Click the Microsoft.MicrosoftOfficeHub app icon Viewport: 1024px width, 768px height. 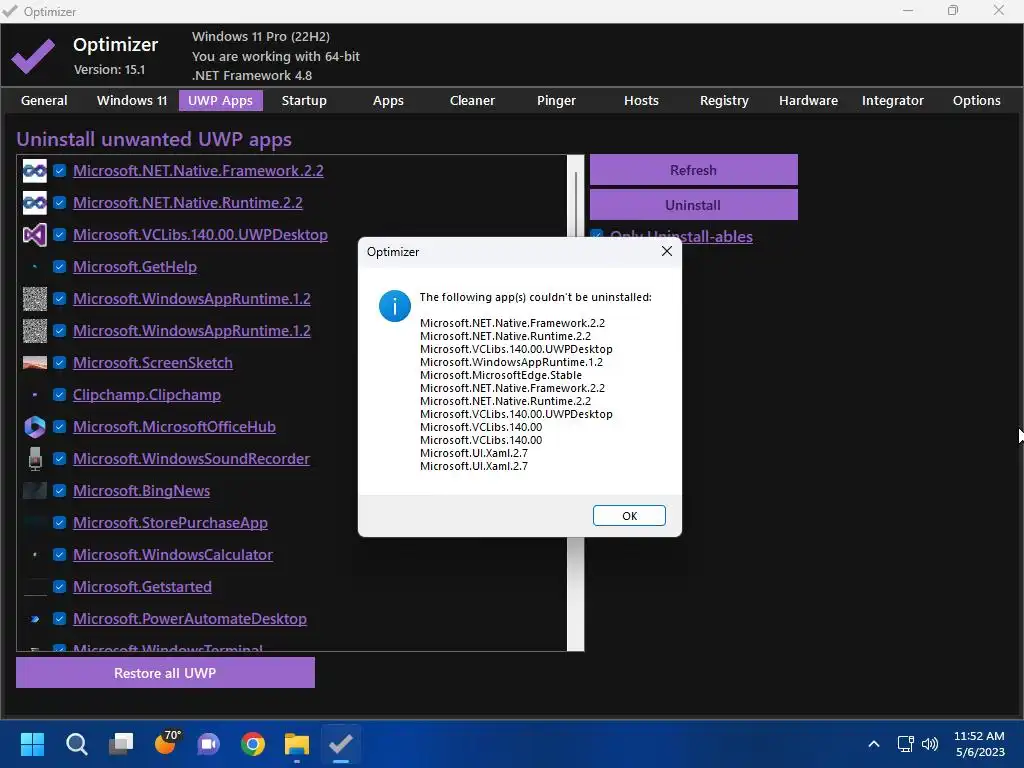35,427
